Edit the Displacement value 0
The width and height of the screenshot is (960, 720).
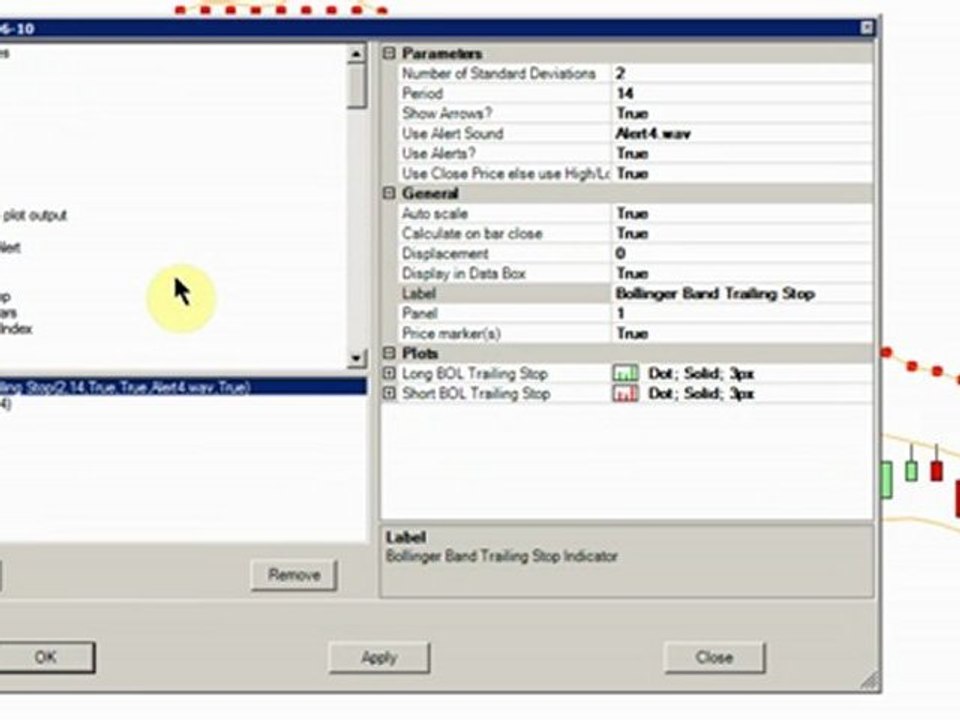coord(742,253)
